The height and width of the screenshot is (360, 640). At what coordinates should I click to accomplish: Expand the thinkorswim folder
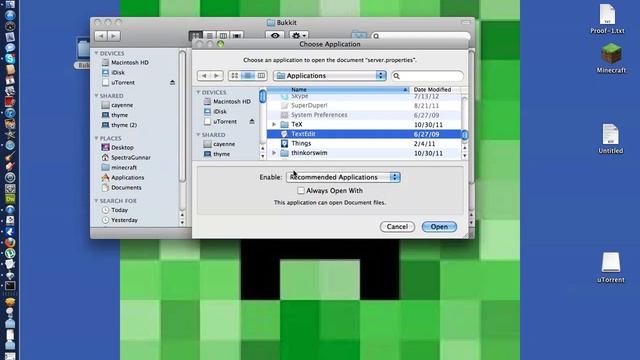click(274, 153)
